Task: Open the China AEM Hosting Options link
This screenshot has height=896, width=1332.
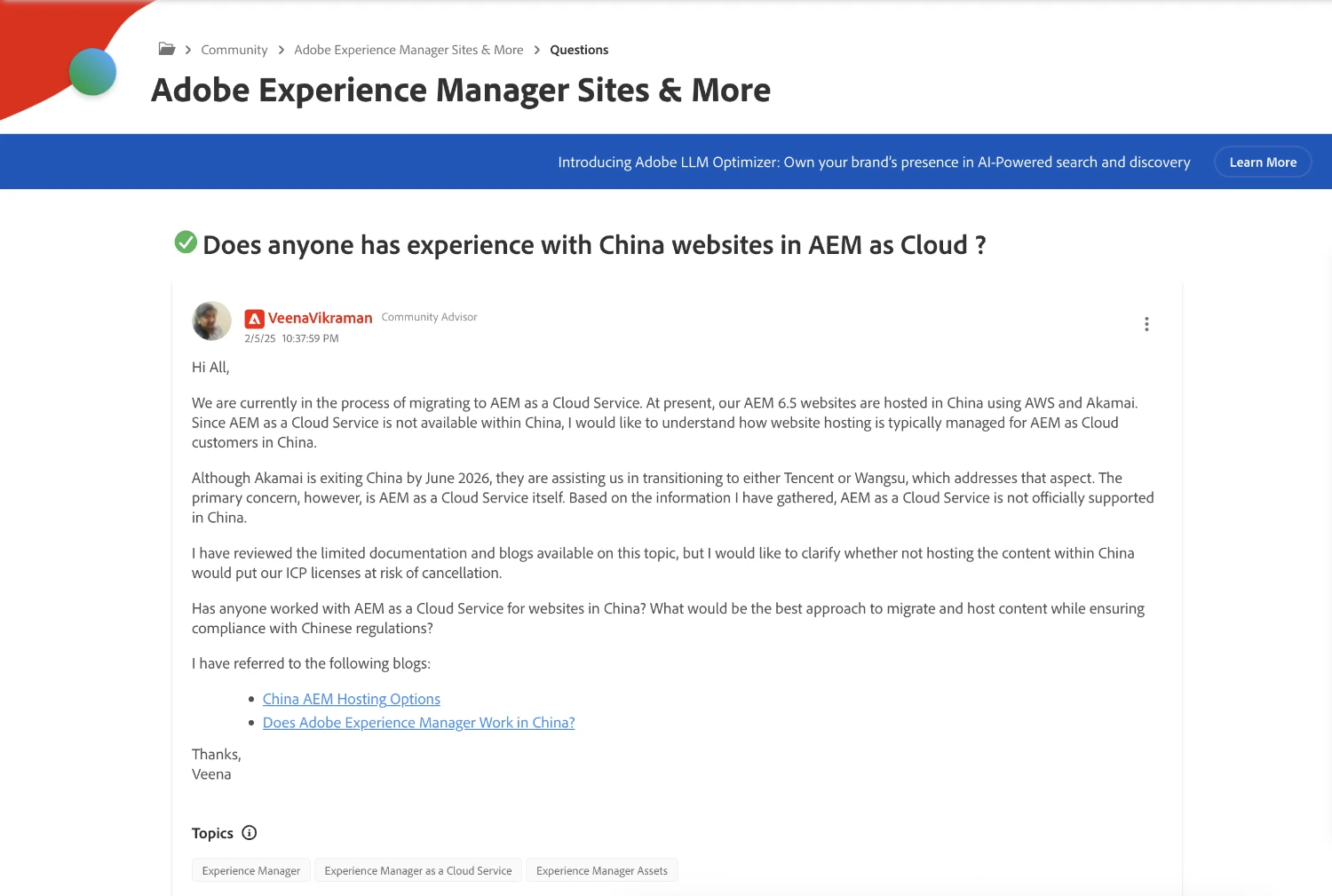Action: click(352, 699)
